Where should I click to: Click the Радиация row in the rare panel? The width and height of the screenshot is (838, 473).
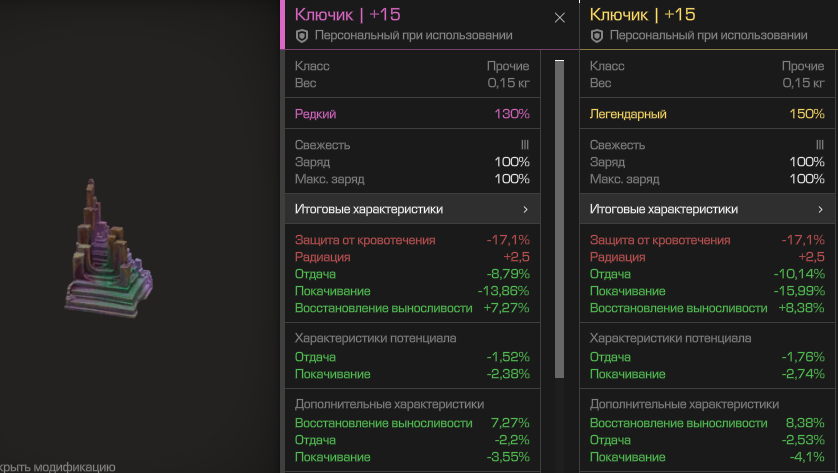click(x=413, y=257)
